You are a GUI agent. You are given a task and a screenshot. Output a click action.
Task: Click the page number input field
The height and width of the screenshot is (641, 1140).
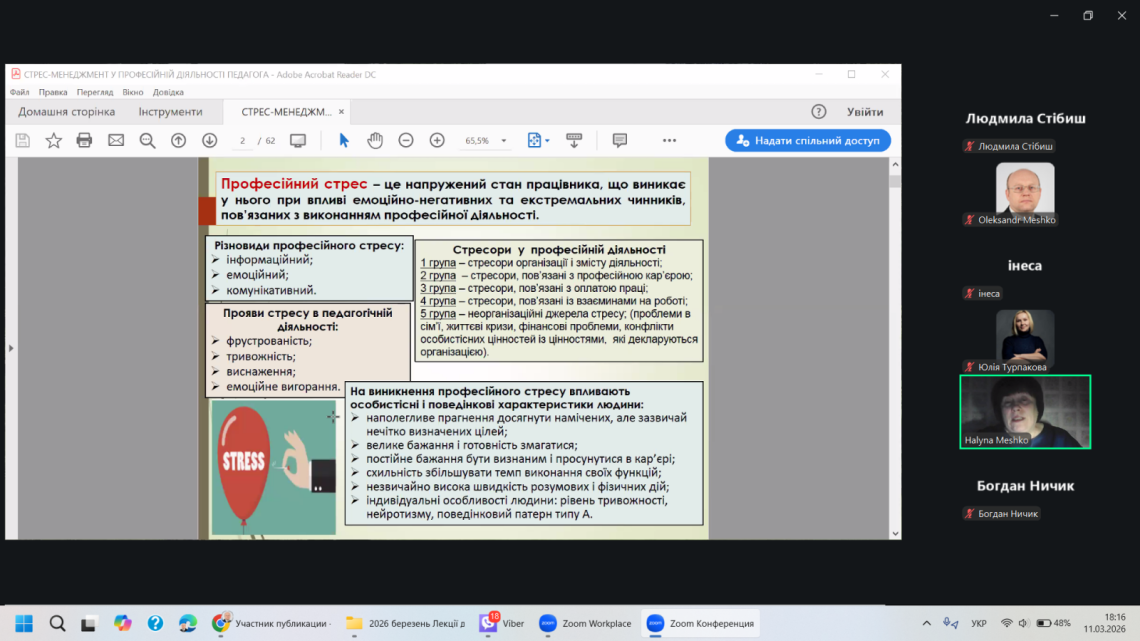pyautogui.click(x=243, y=141)
